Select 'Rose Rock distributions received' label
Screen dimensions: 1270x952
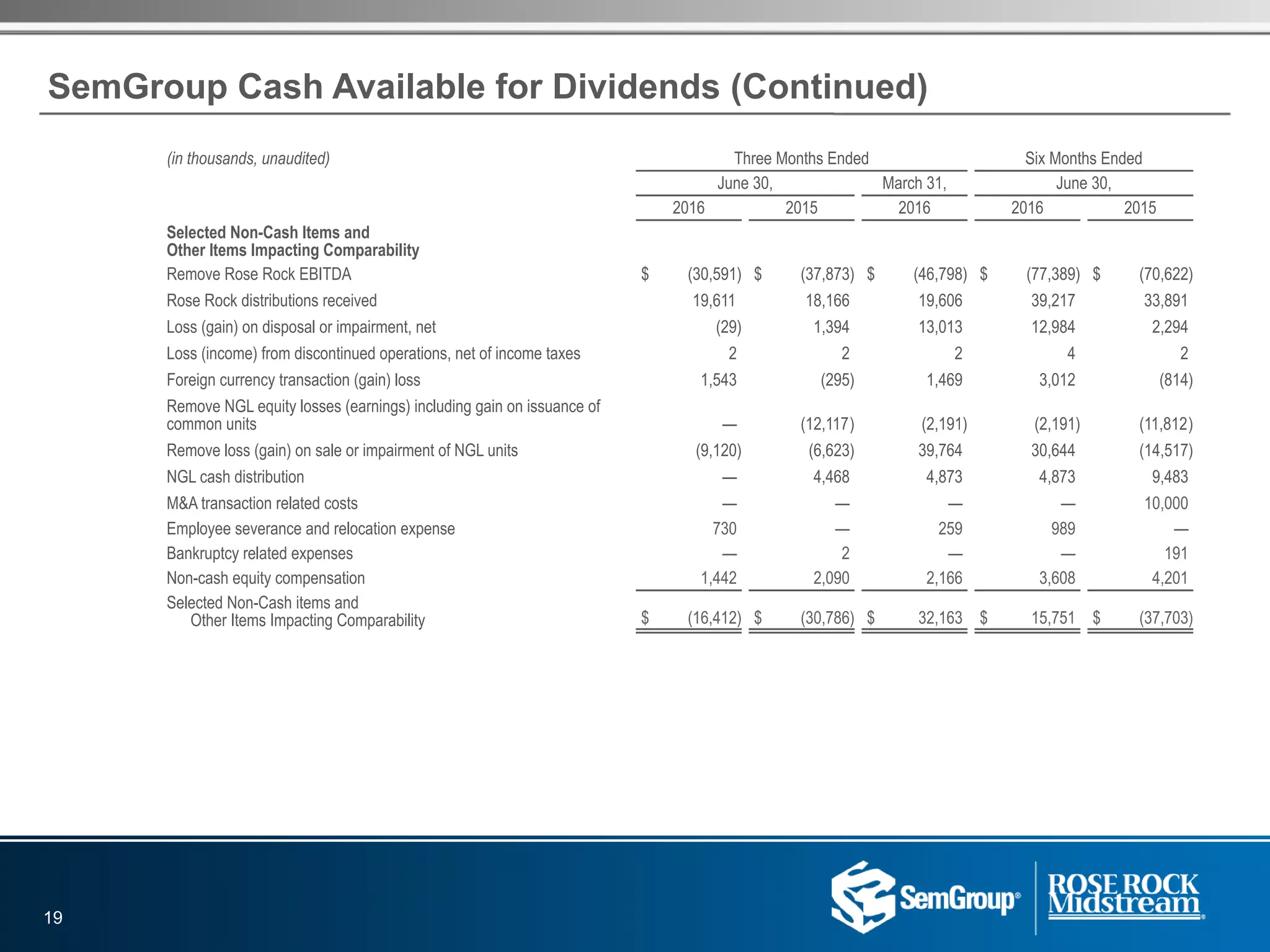[x=272, y=301]
